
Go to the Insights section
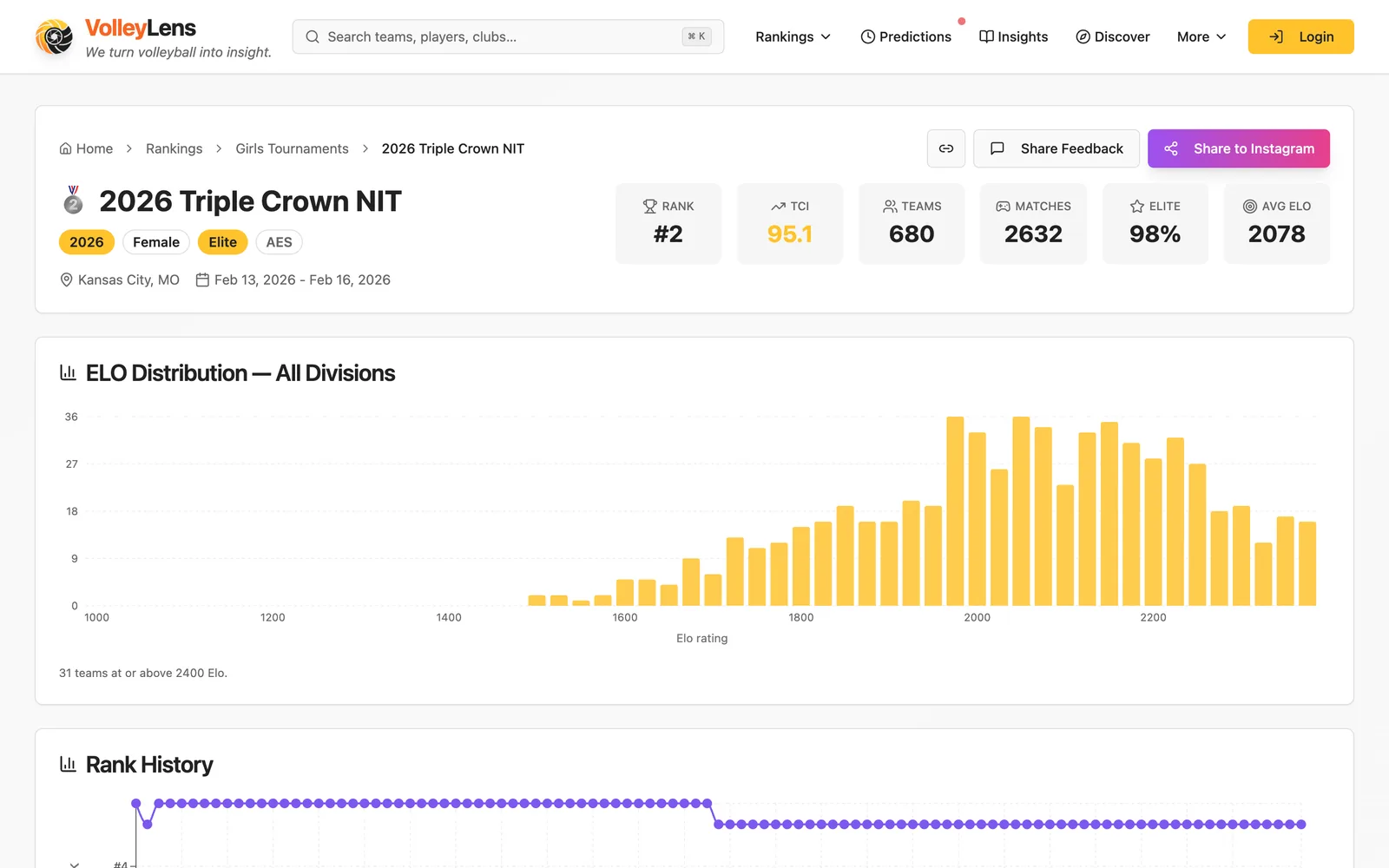pyautogui.click(x=1013, y=36)
